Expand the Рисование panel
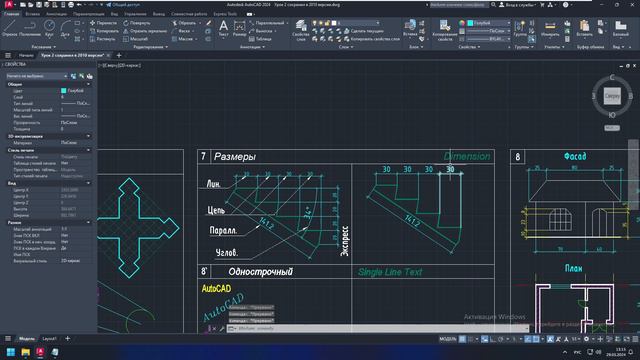This screenshot has width=640, height=360. coord(44,47)
